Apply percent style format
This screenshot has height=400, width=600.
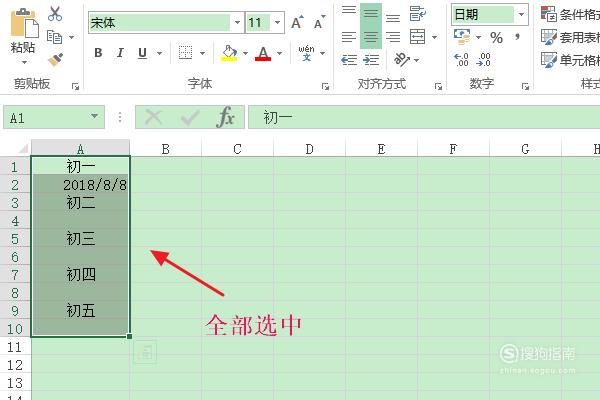coord(496,38)
